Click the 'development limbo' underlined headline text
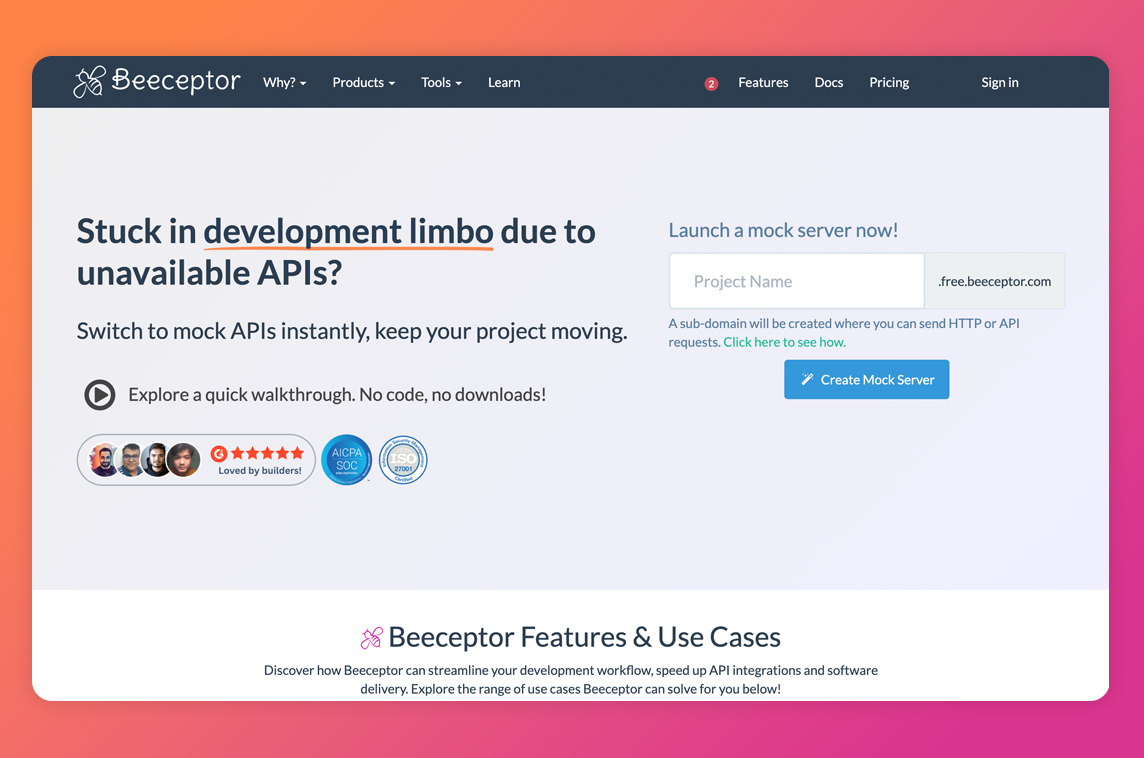This screenshot has height=758, width=1144. [x=348, y=232]
